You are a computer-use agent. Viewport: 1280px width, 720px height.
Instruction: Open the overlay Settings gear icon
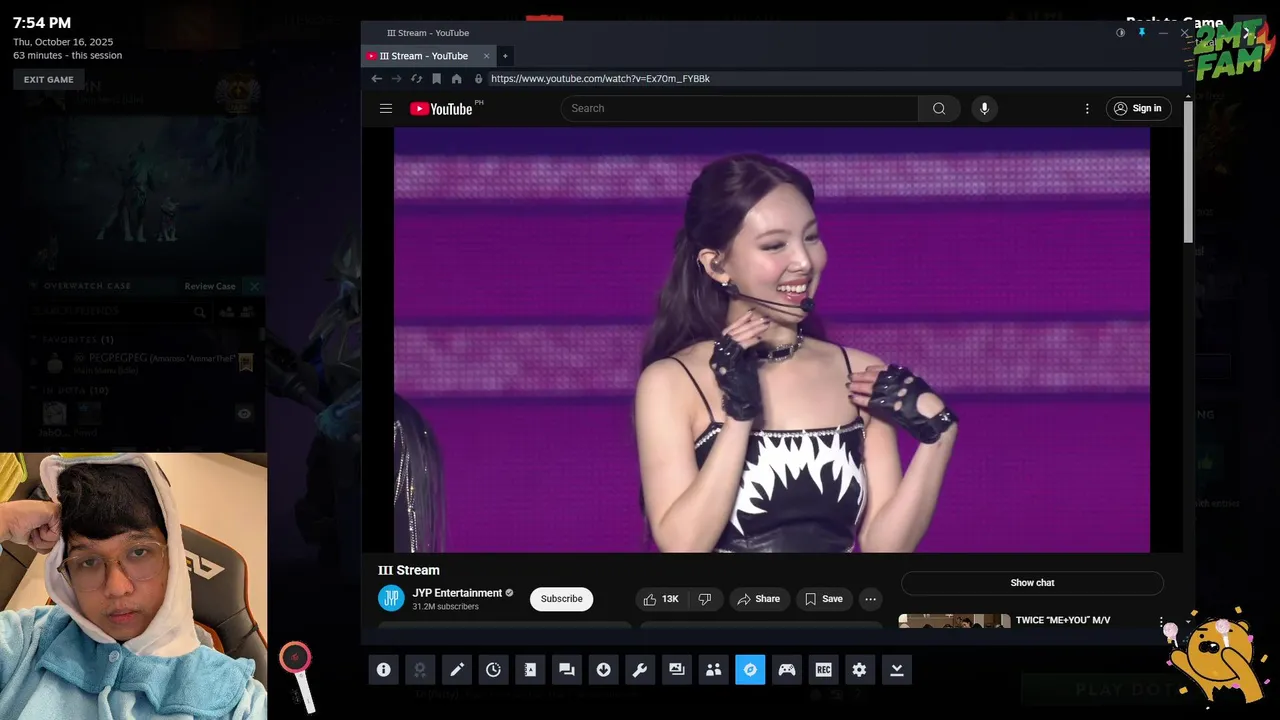(860, 670)
